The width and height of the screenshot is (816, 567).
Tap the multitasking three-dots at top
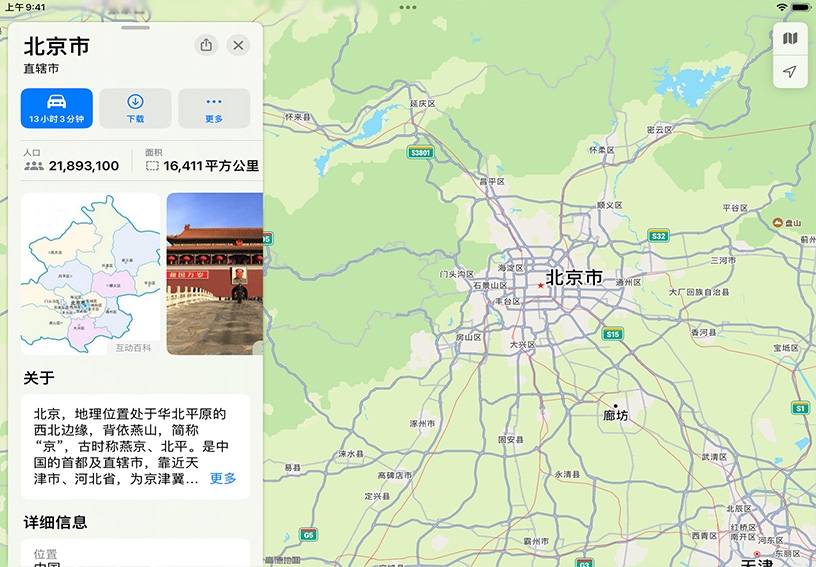(x=408, y=7)
